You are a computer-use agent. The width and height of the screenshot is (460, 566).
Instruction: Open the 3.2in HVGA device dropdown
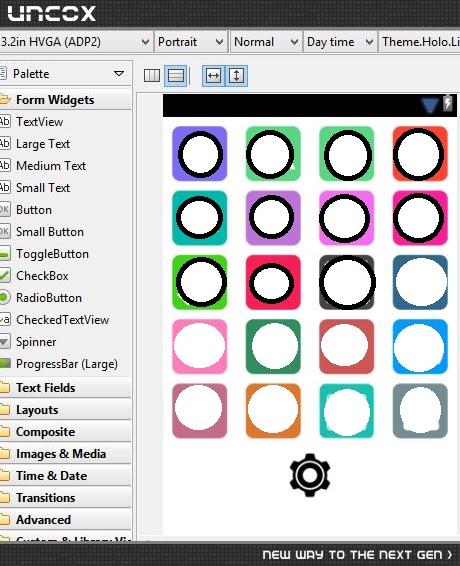[75, 42]
